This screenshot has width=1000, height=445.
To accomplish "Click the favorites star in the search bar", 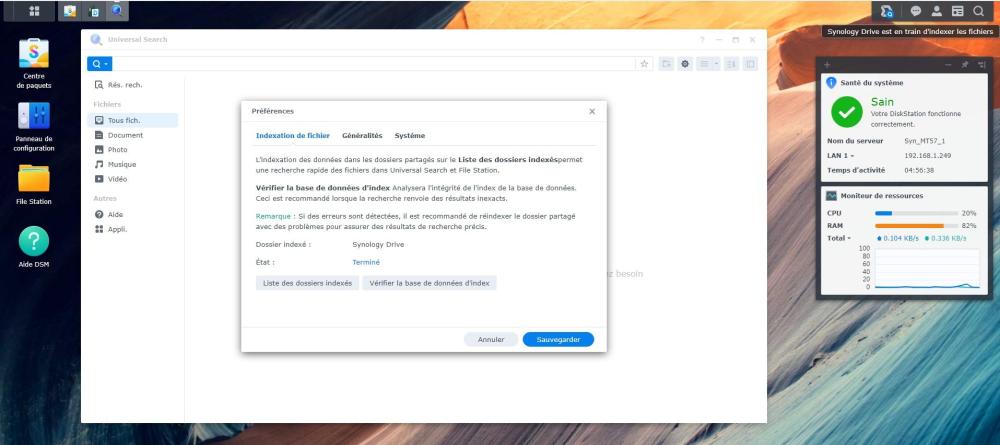I will [x=644, y=64].
